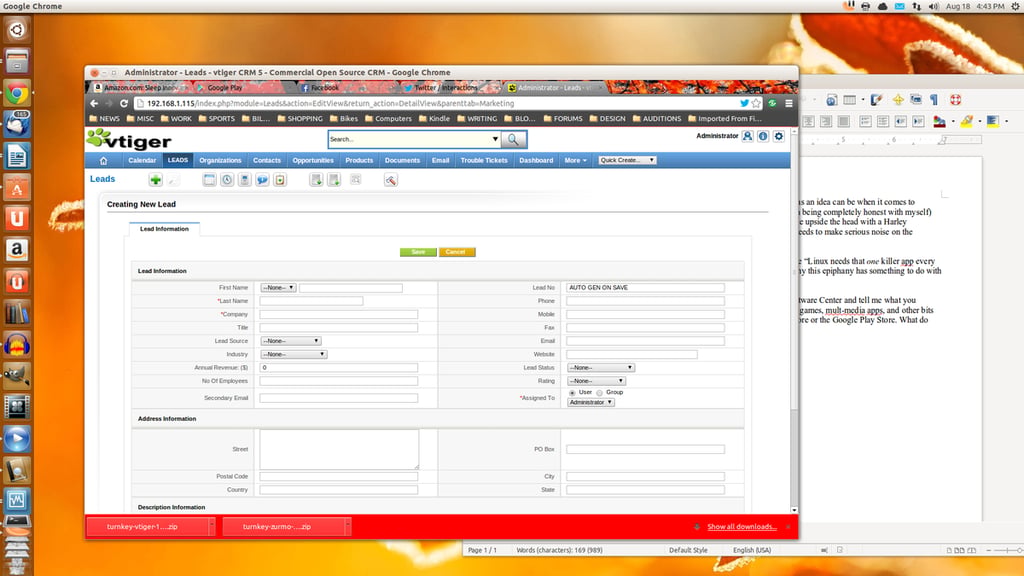Open the chat bubble icon in Leads toolbar
This screenshot has width=1024, height=576.
click(262, 180)
